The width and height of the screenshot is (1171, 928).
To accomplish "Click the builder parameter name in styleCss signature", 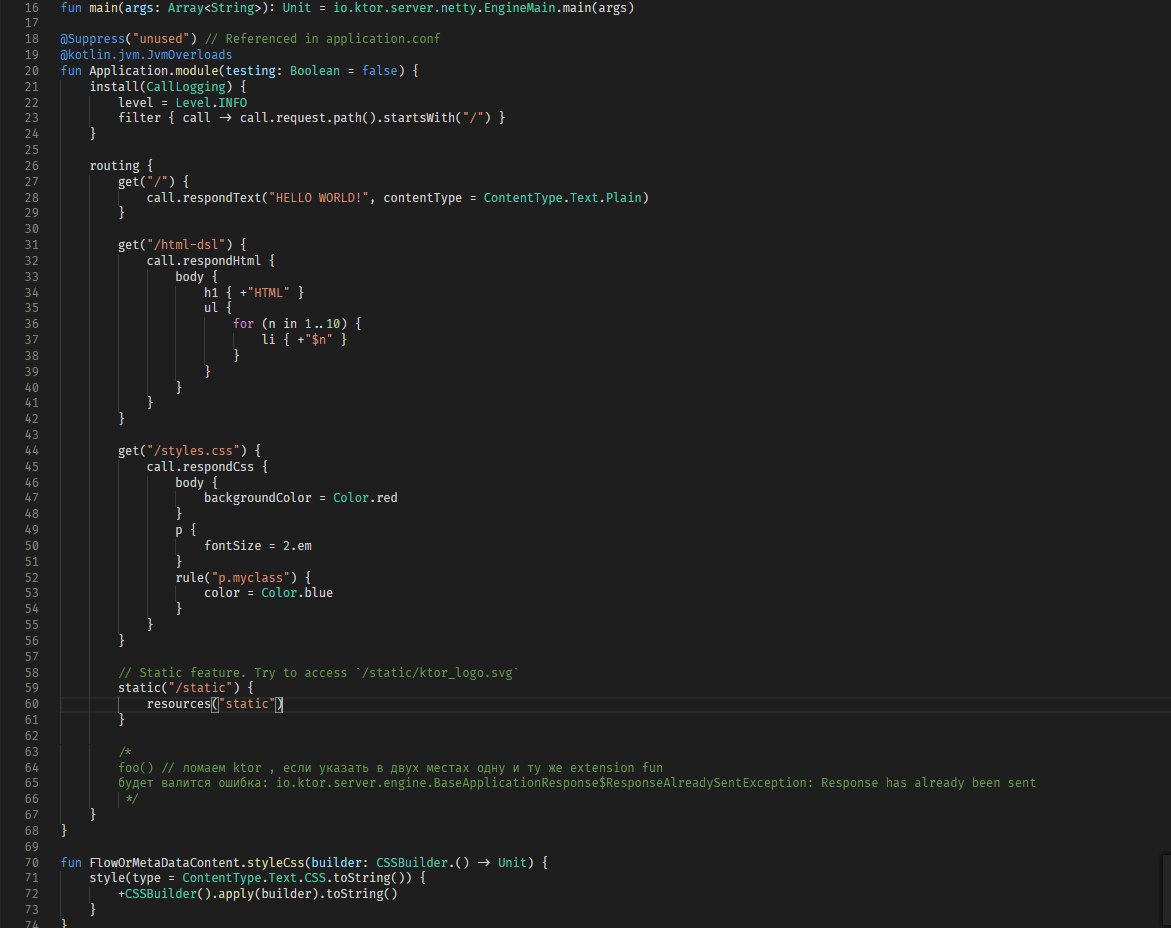I will click(337, 863).
